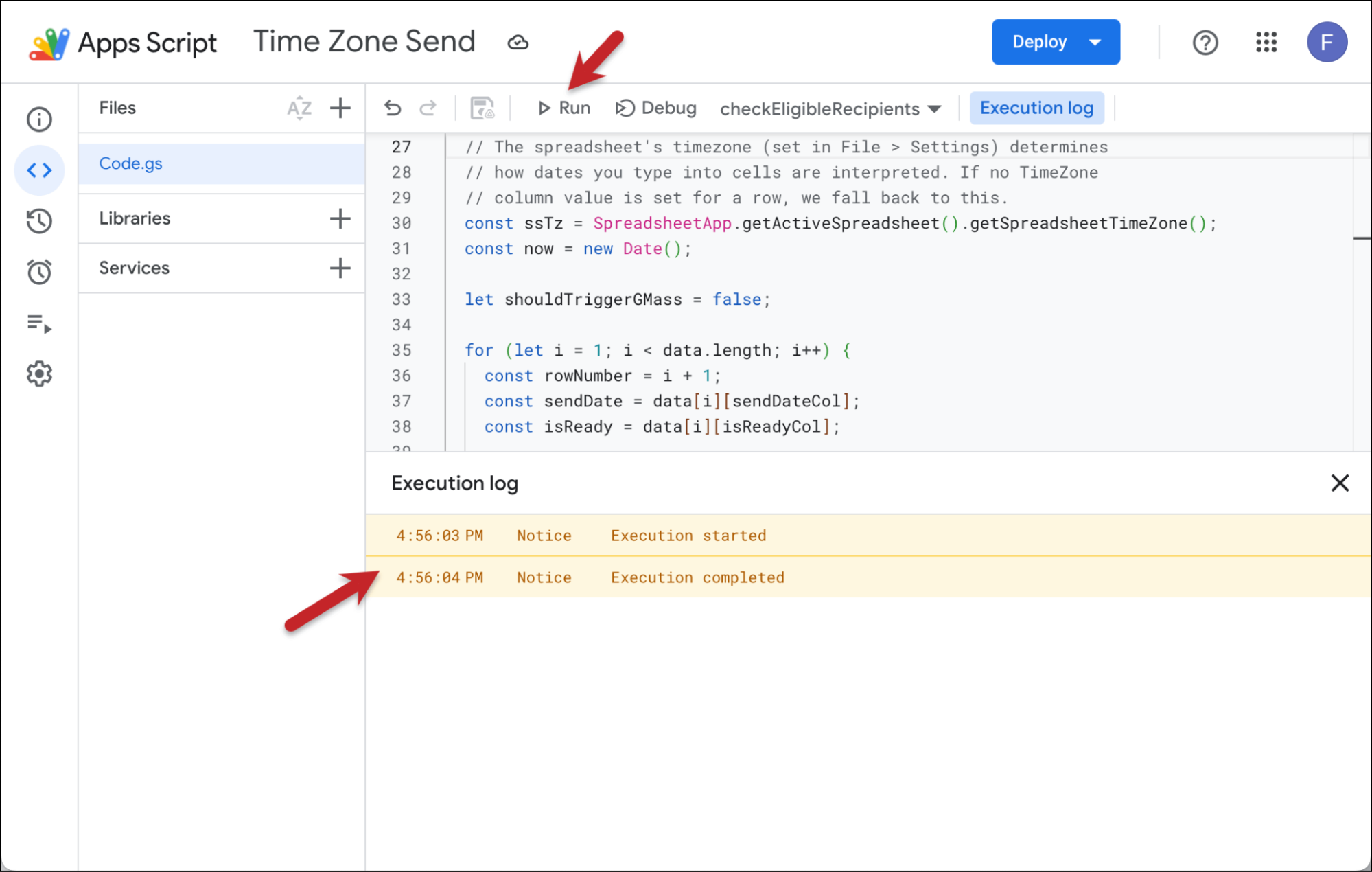Image resolution: width=1372 pixels, height=872 pixels.
Task: Click the Save project icon
Action: (x=482, y=108)
